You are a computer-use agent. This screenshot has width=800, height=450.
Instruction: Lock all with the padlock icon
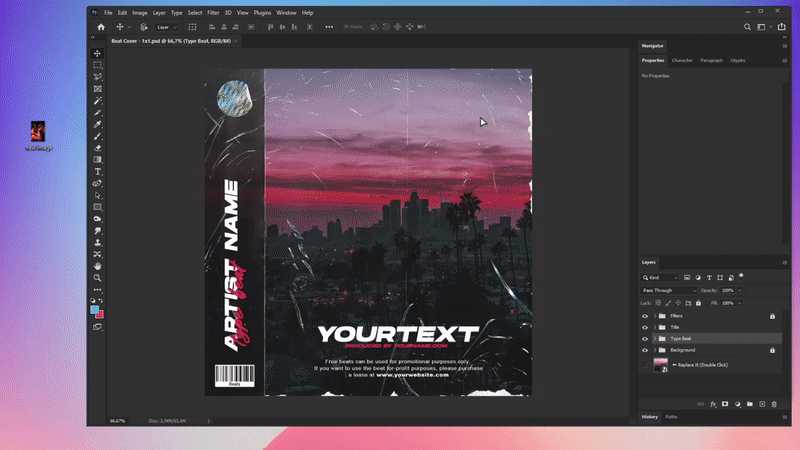click(698, 303)
